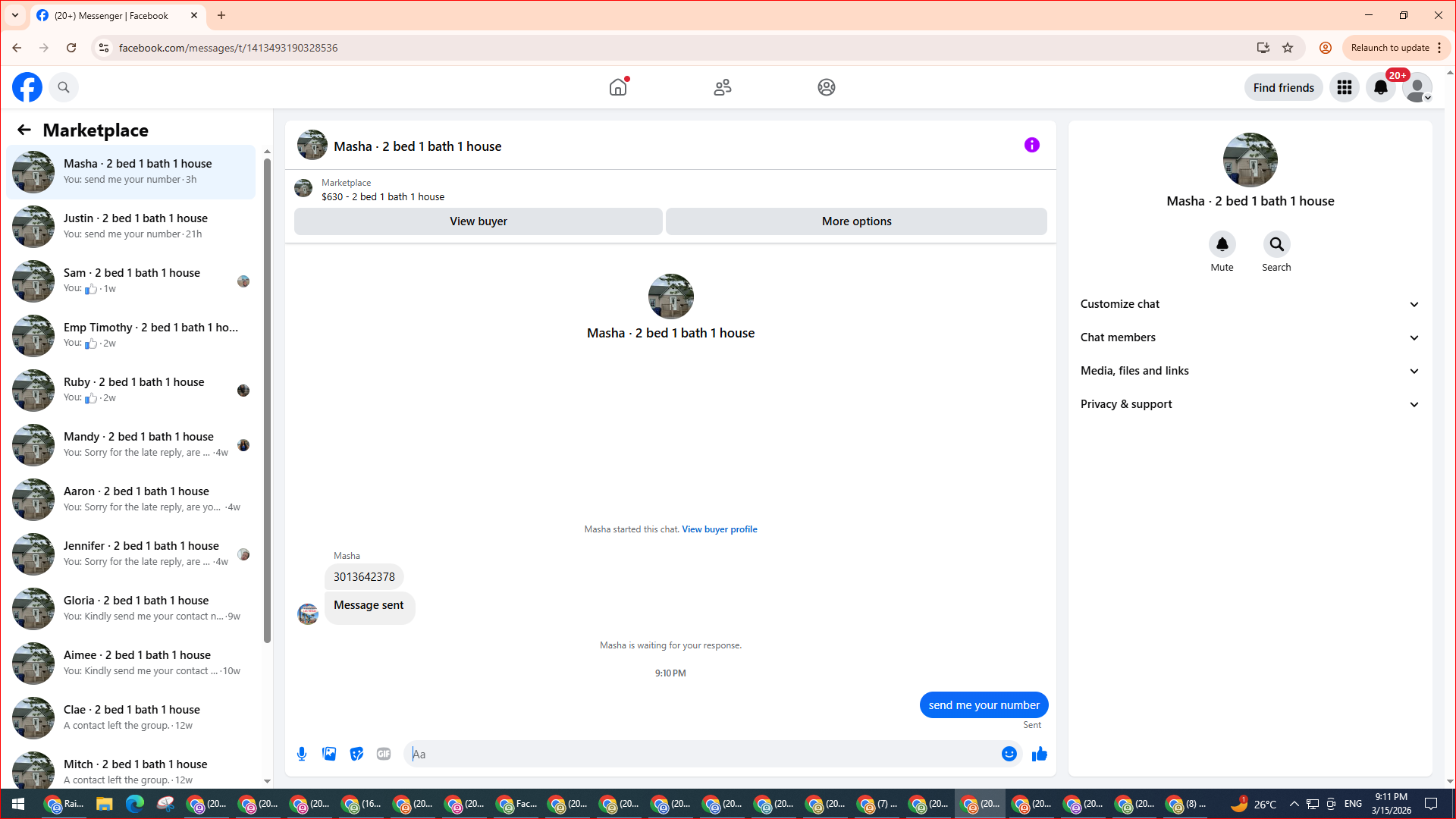Screen dimensions: 1456x819
Task: Show hidden system tray icons
Action: tap(1294, 804)
